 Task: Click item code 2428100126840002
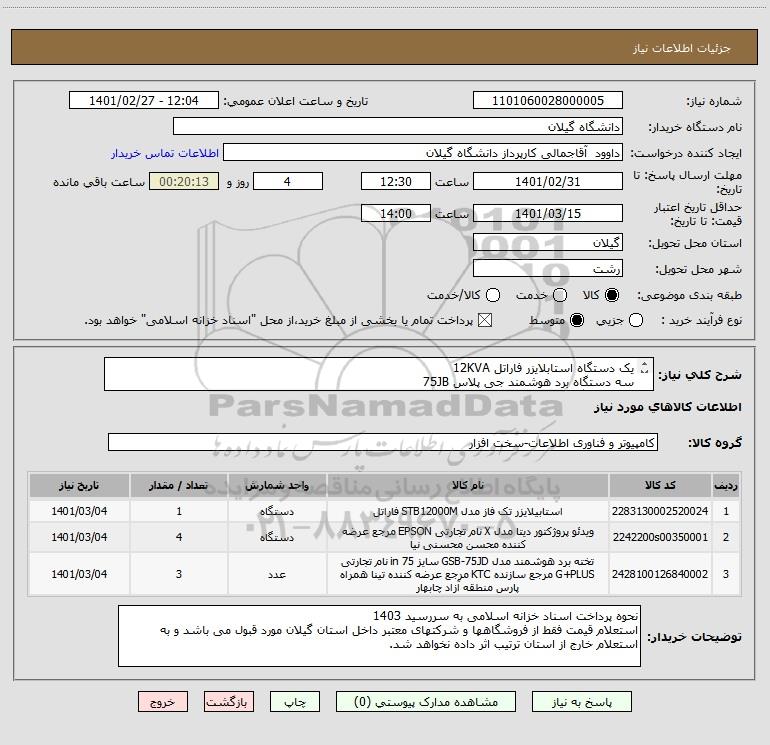[660, 574]
